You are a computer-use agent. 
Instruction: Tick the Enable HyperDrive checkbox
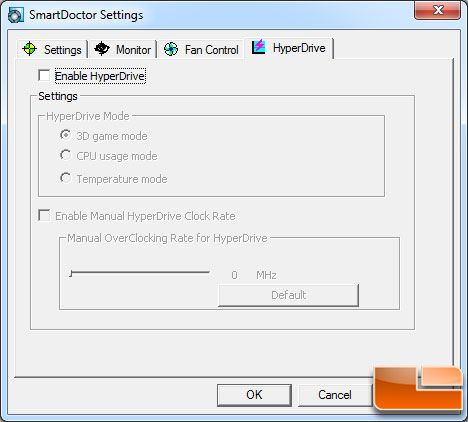tap(44, 75)
